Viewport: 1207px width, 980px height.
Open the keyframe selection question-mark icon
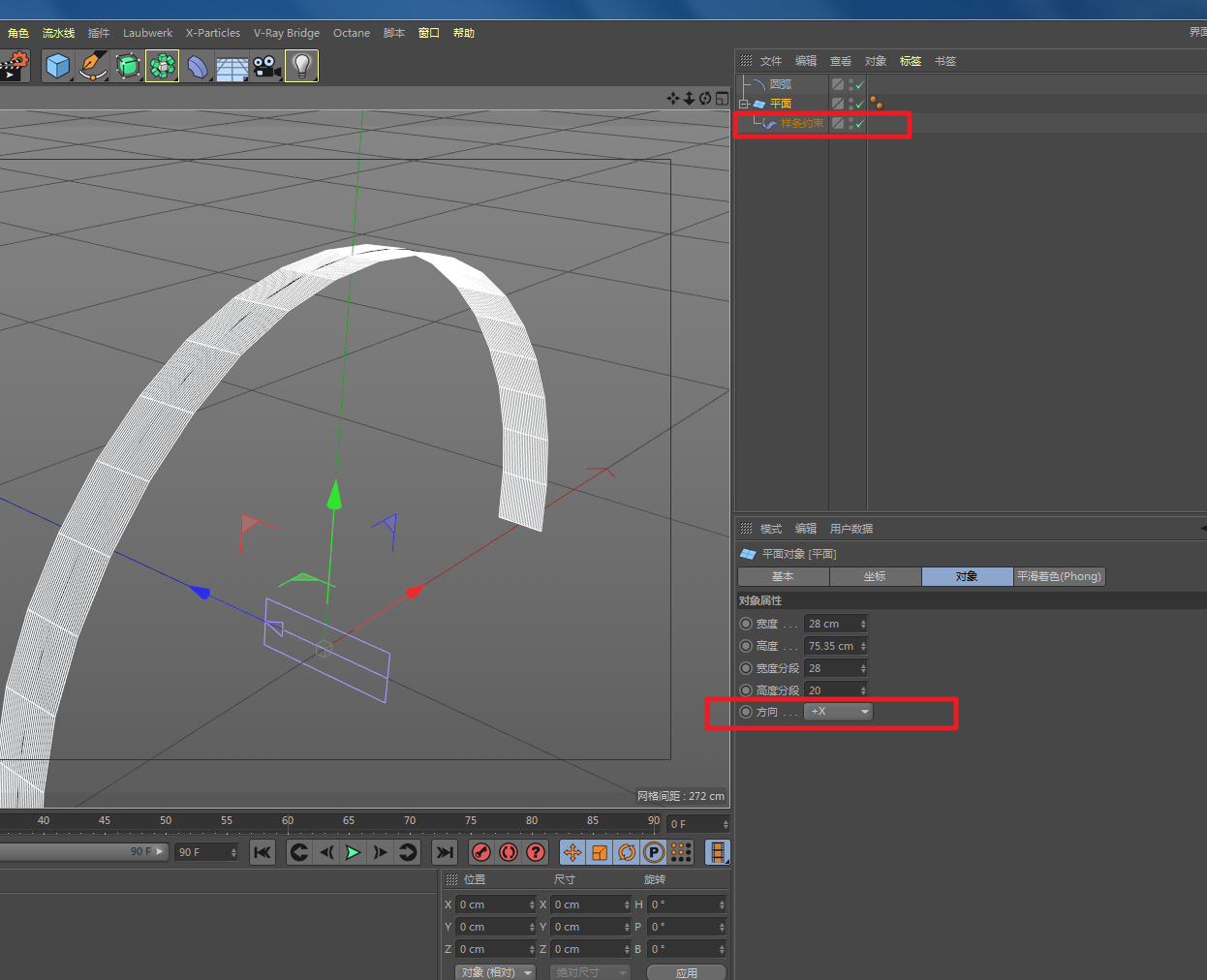536,852
